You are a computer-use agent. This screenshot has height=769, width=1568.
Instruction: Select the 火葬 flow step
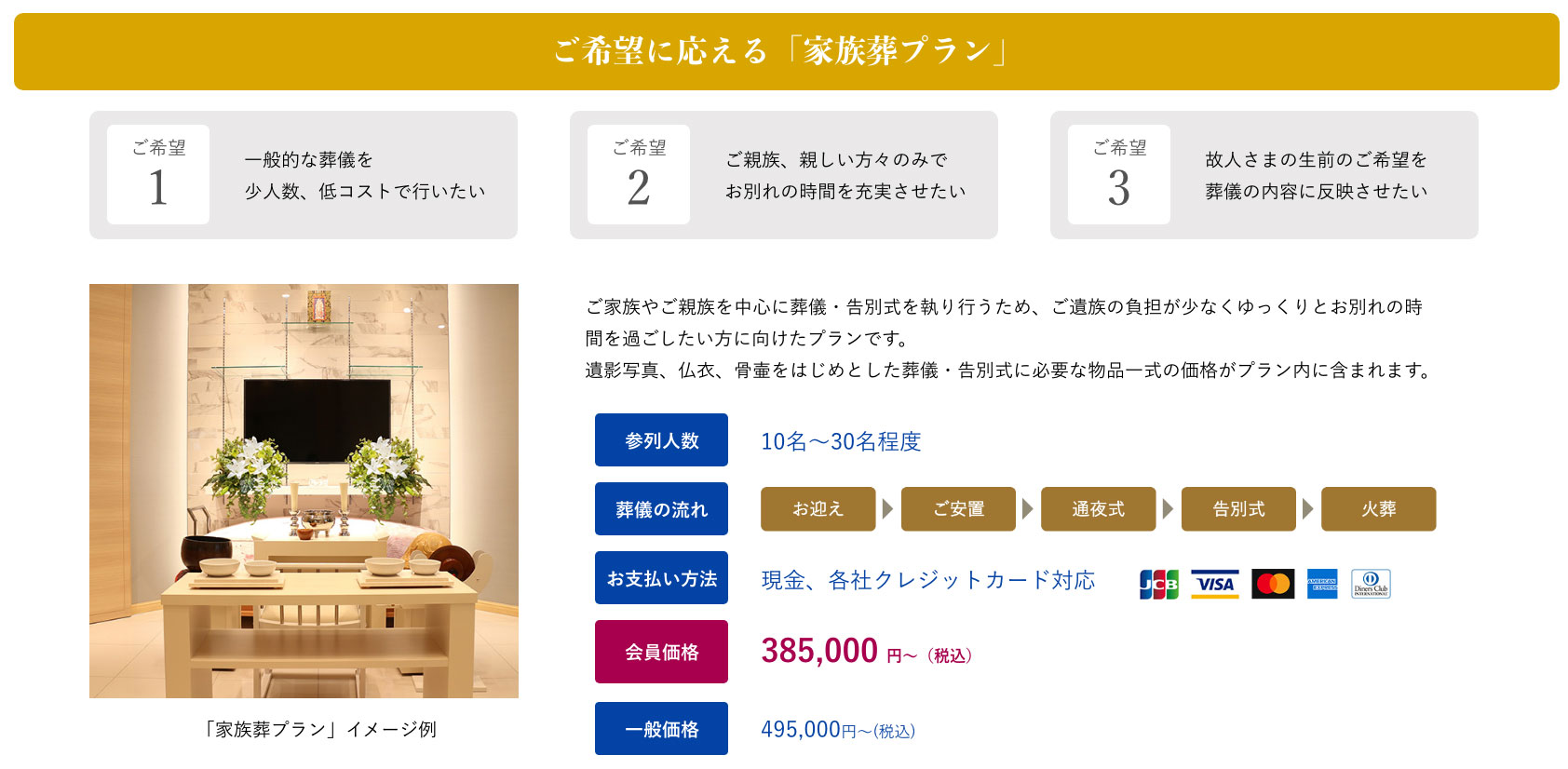(1378, 509)
